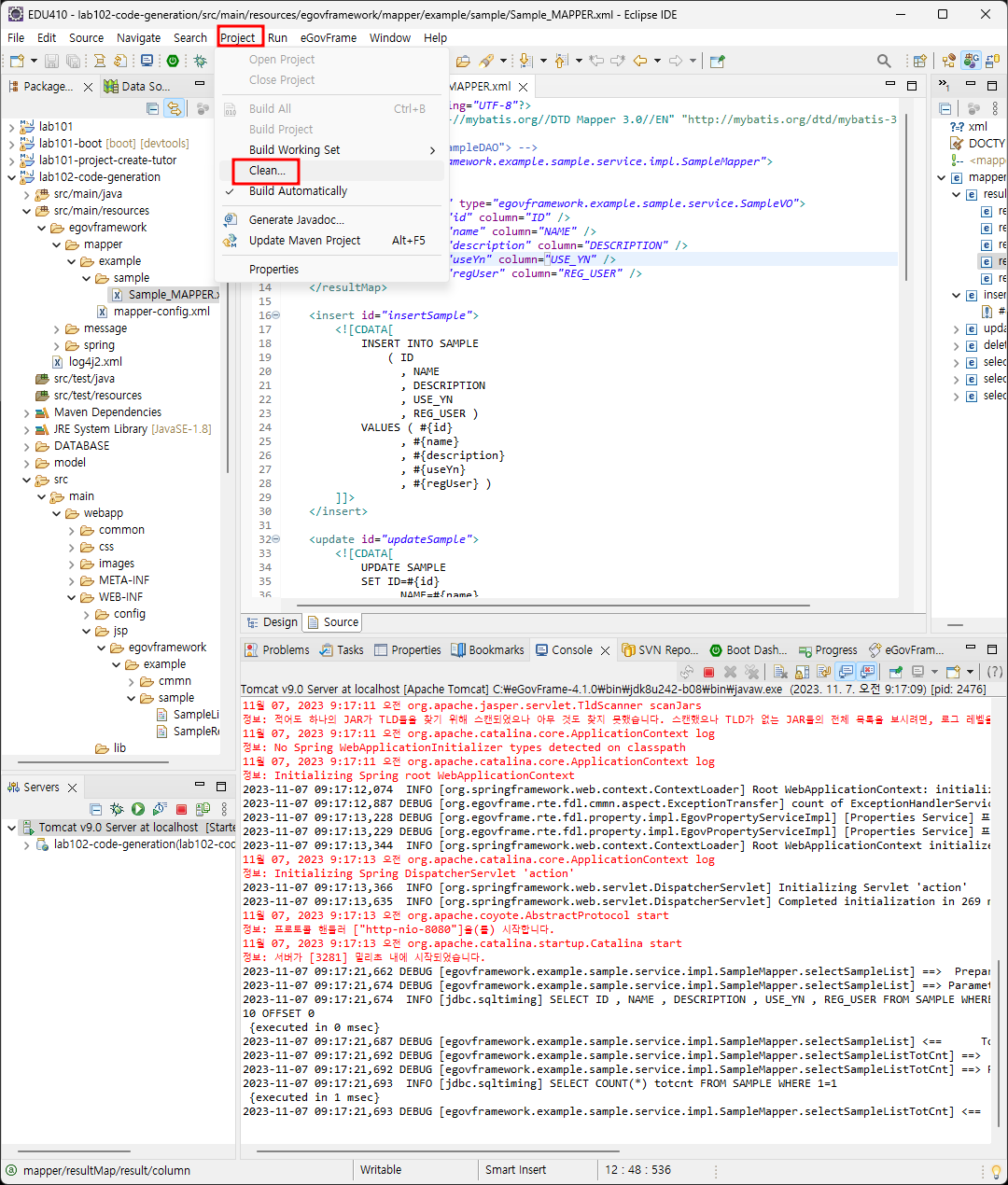Close the Console view tab
Viewport: 1008px width, 1185px height.
point(605,650)
